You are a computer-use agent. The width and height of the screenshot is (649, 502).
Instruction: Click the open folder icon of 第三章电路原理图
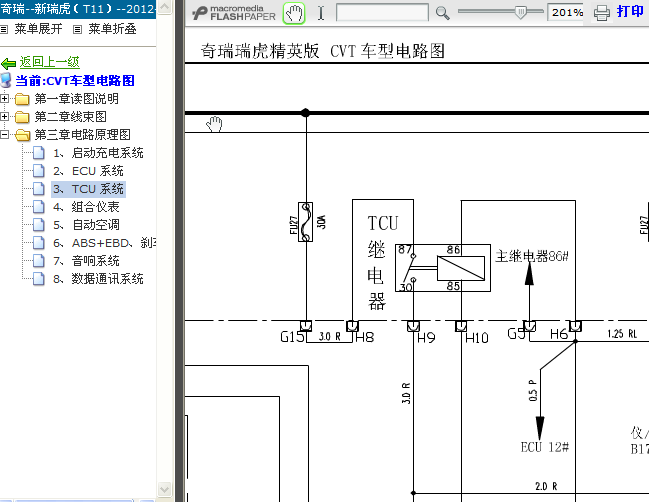coord(22,135)
